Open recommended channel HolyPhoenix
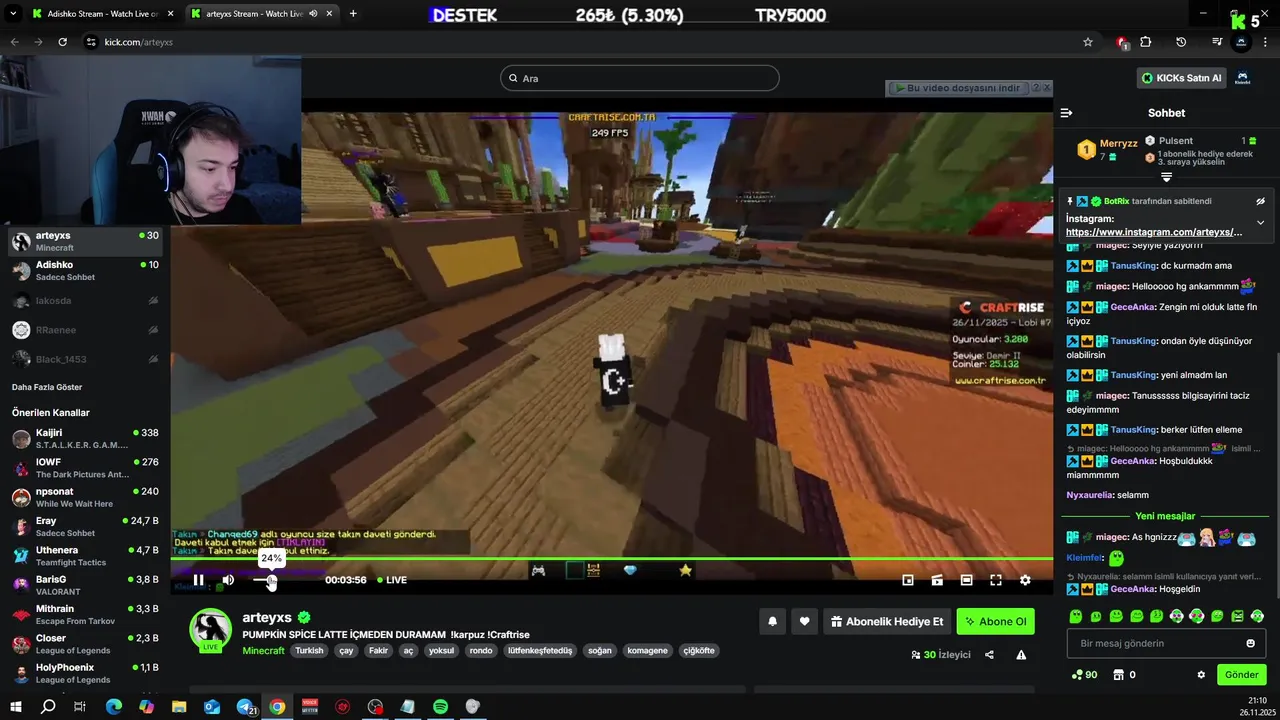The image size is (1280, 720). point(85,673)
